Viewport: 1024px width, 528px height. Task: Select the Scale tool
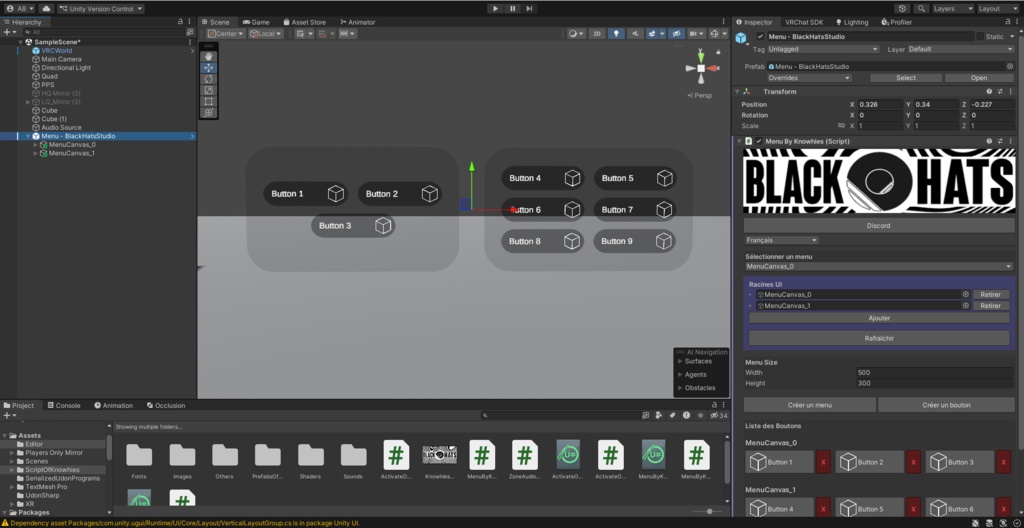(x=208, y=90)
